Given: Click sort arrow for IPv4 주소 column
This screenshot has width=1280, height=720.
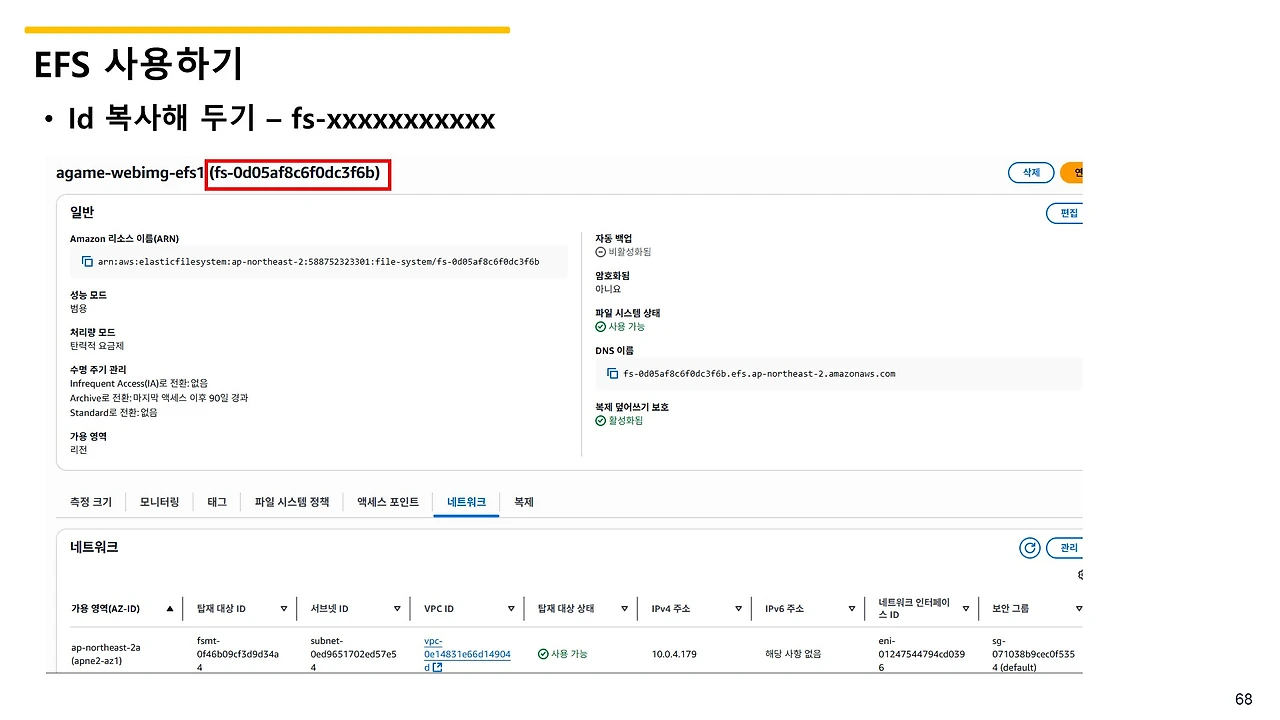Looking at the screenshot, I should [738, 608].
